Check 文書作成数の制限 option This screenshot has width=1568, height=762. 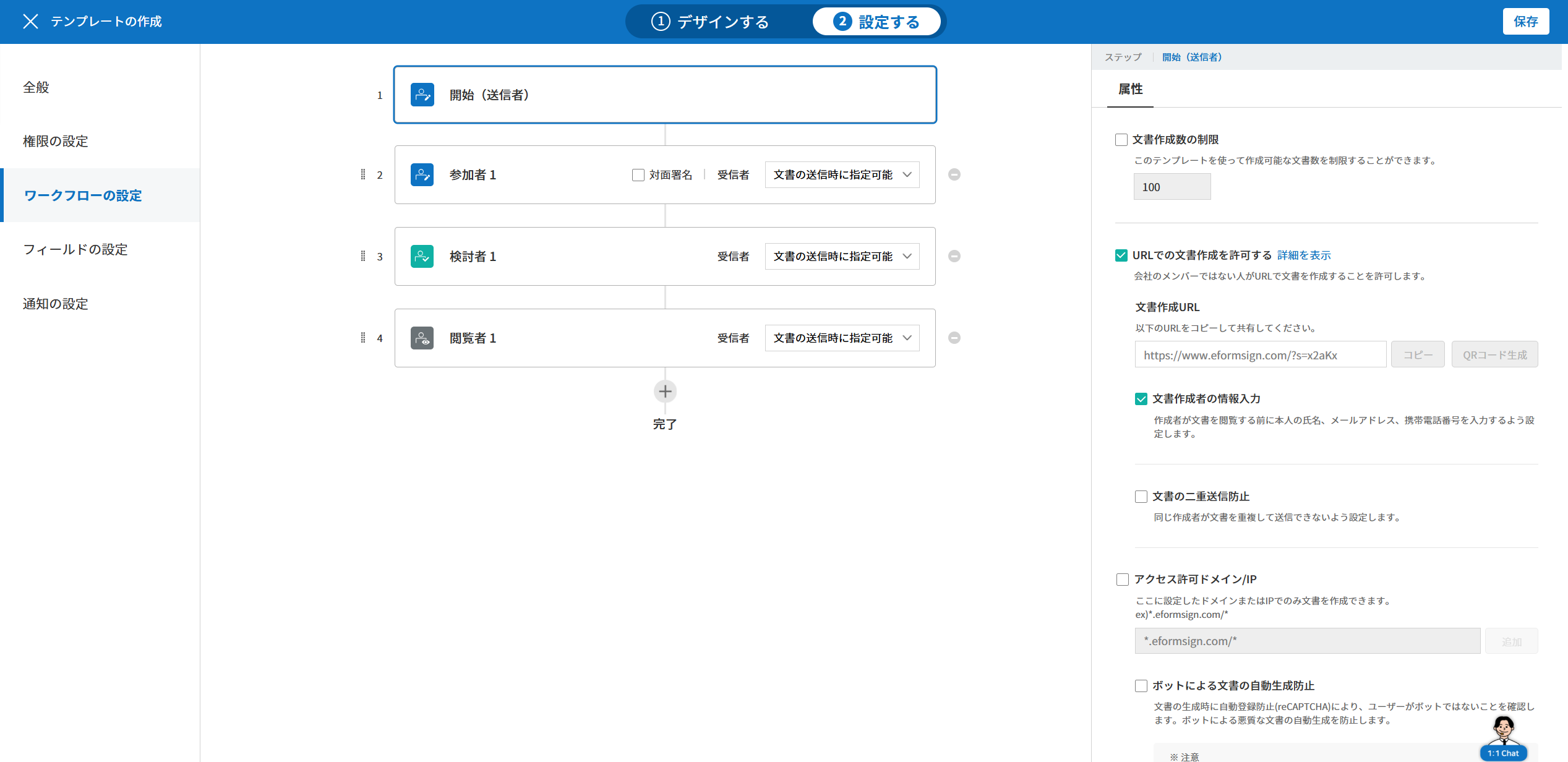point(1121,140)
